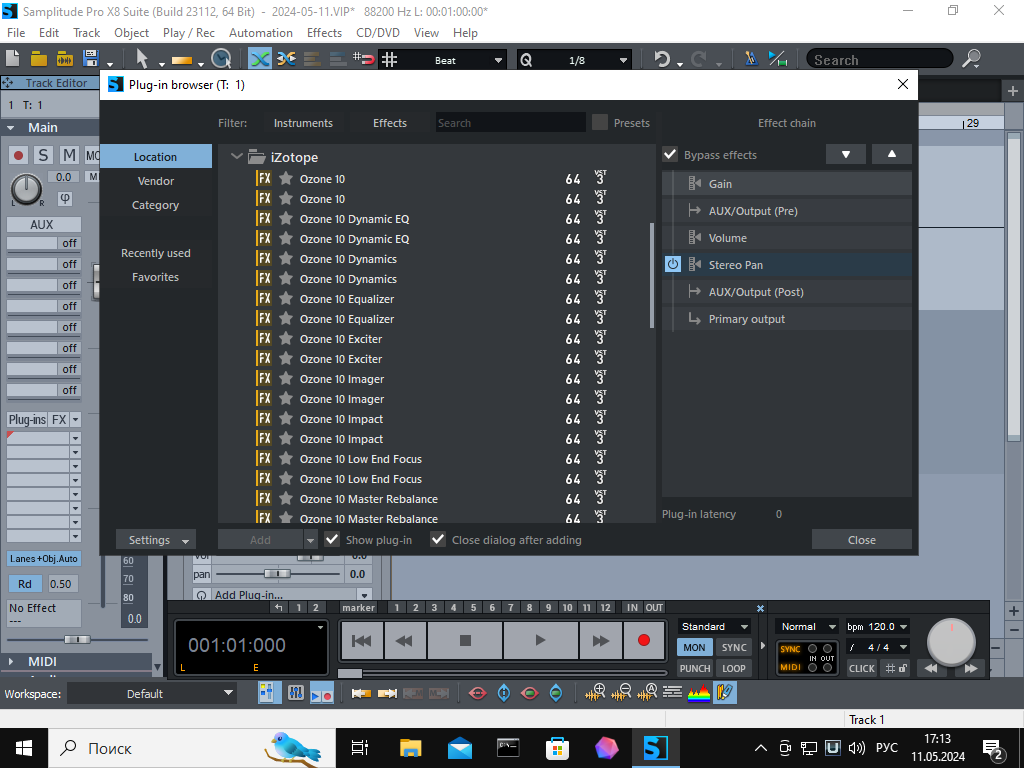Image resolution: width=1024 pixels, height=768 pixels.
Task: Toggle Close dialog after adding checkbox
Action: click(x=438, y=539)
